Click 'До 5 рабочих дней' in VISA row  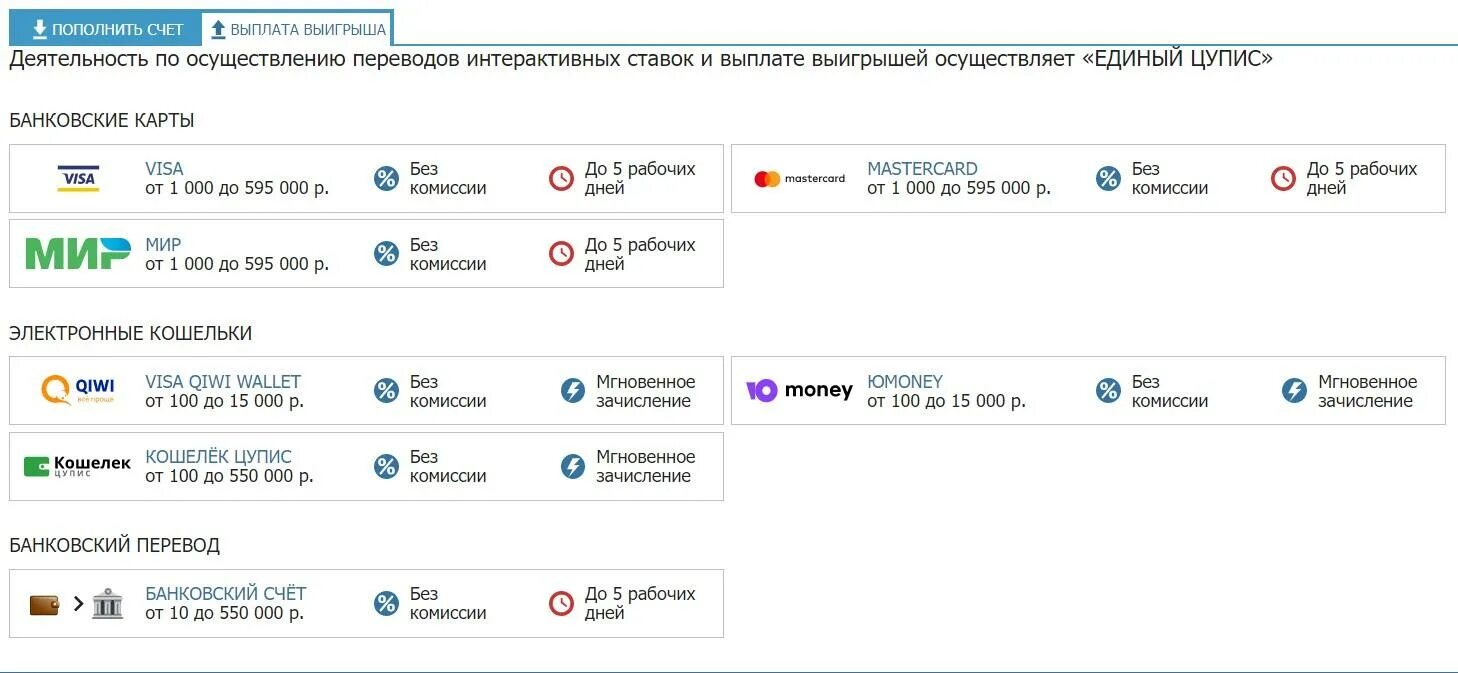tap(640, 179)
